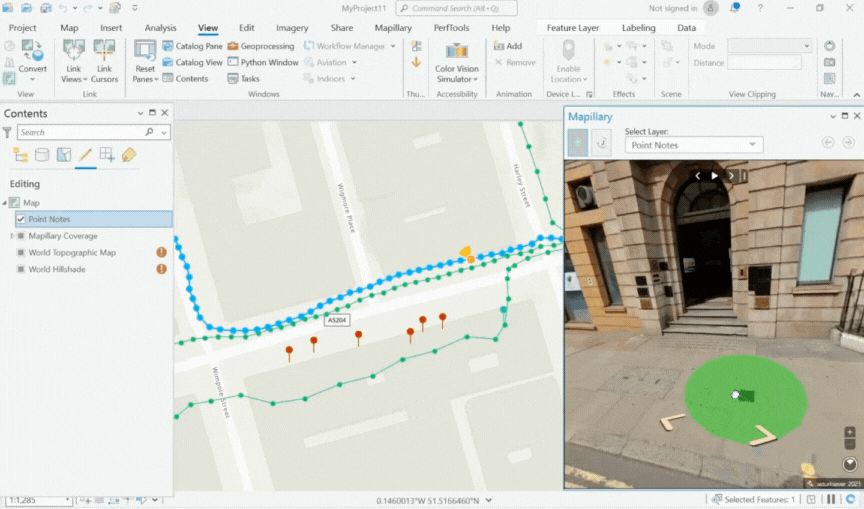
Task: Refresh the map in status bar
Action: coord(851,500)
